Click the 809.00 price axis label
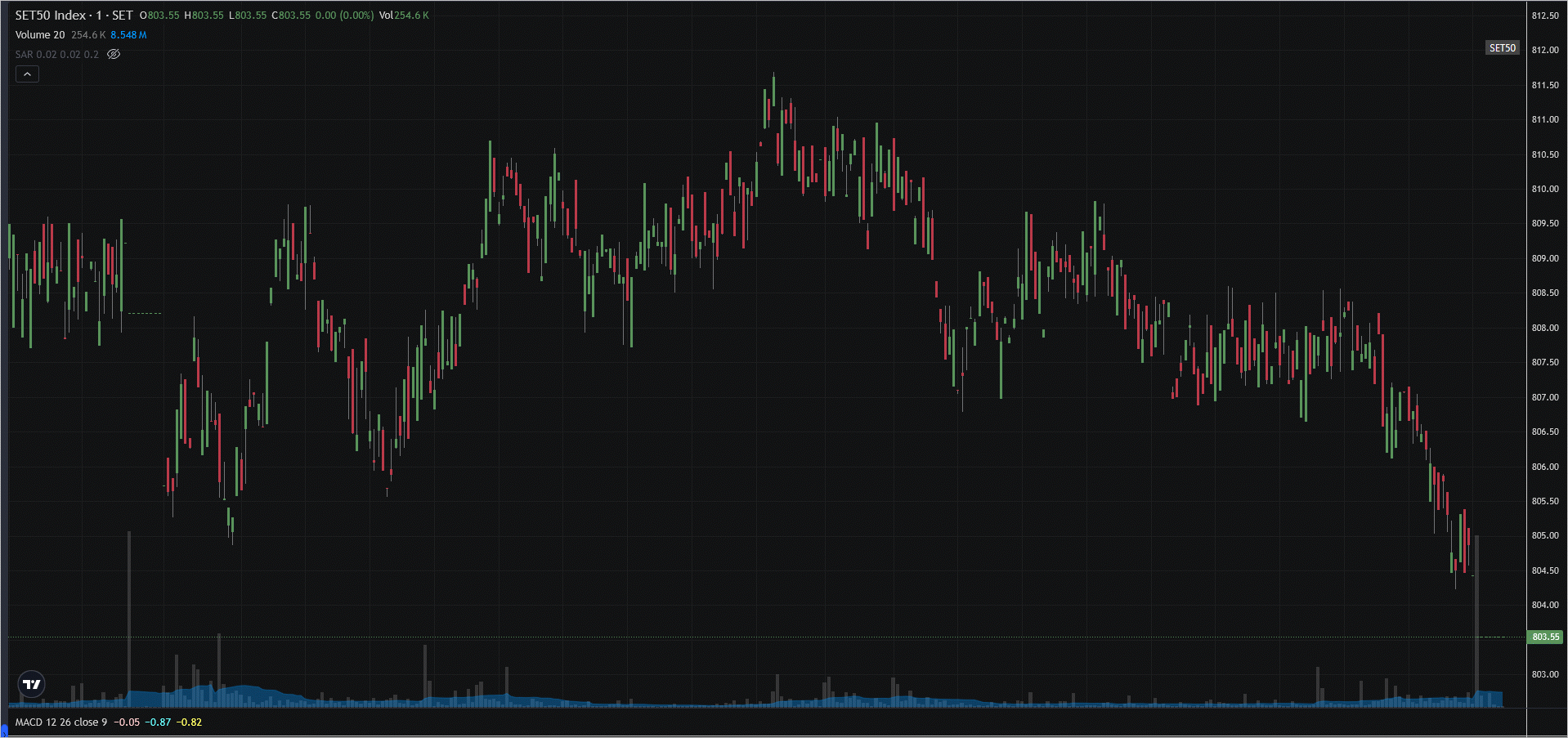Image resolution: width=1568 pixels, height=738 pixels. [x=1544, y=258]
